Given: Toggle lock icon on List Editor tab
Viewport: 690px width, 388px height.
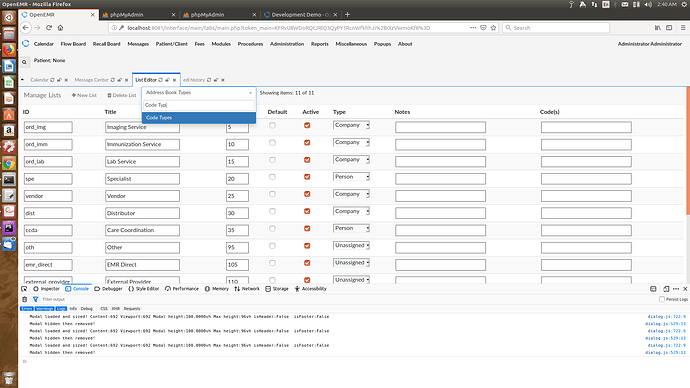Looking at the screenshot, I should click(168, 80).
